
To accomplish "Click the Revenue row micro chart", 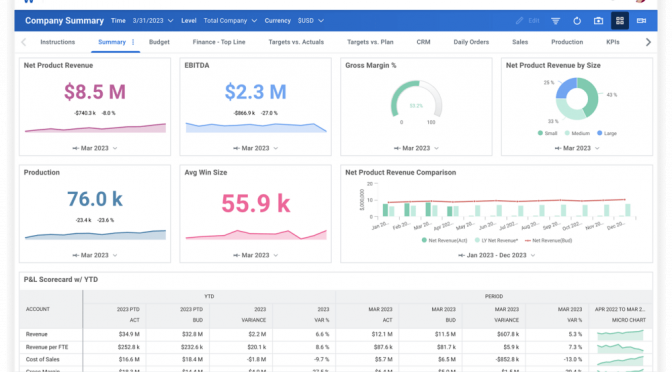I will pyautogui.click(x=620, y=335).
